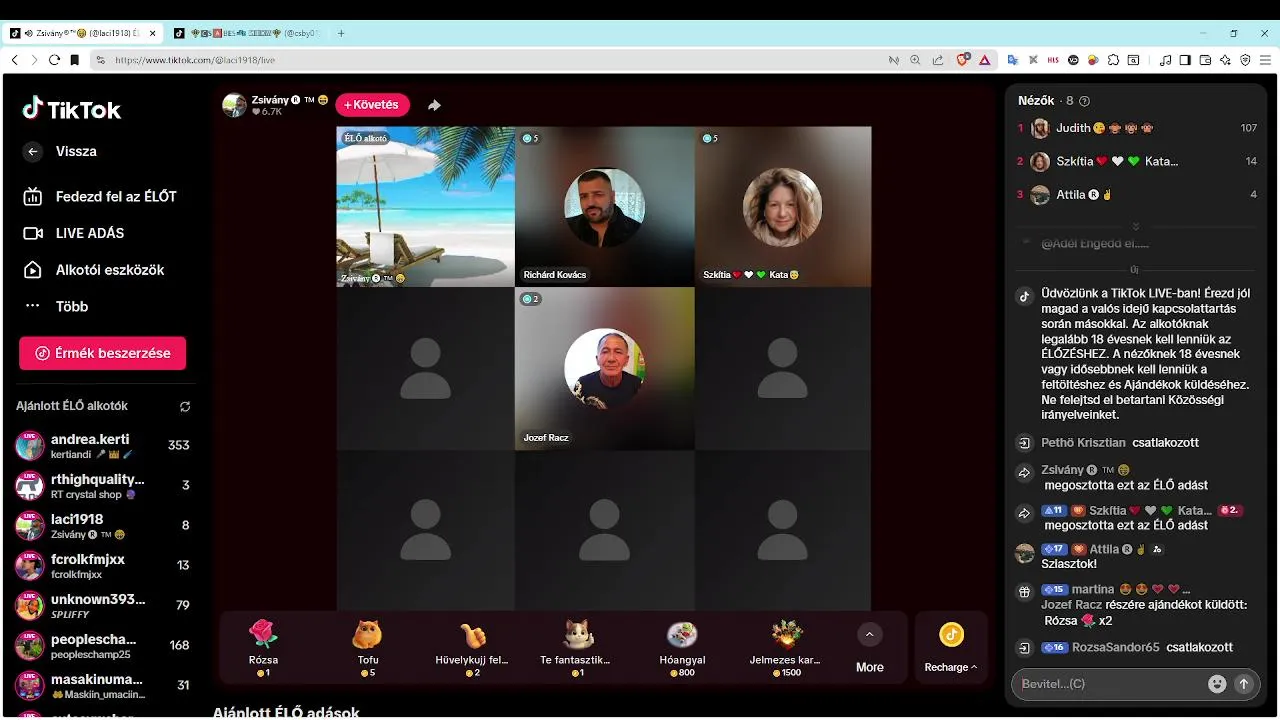Click Richárd Kovács guest tile
This screenshot has height=720, width=1280.
(604, 207)
